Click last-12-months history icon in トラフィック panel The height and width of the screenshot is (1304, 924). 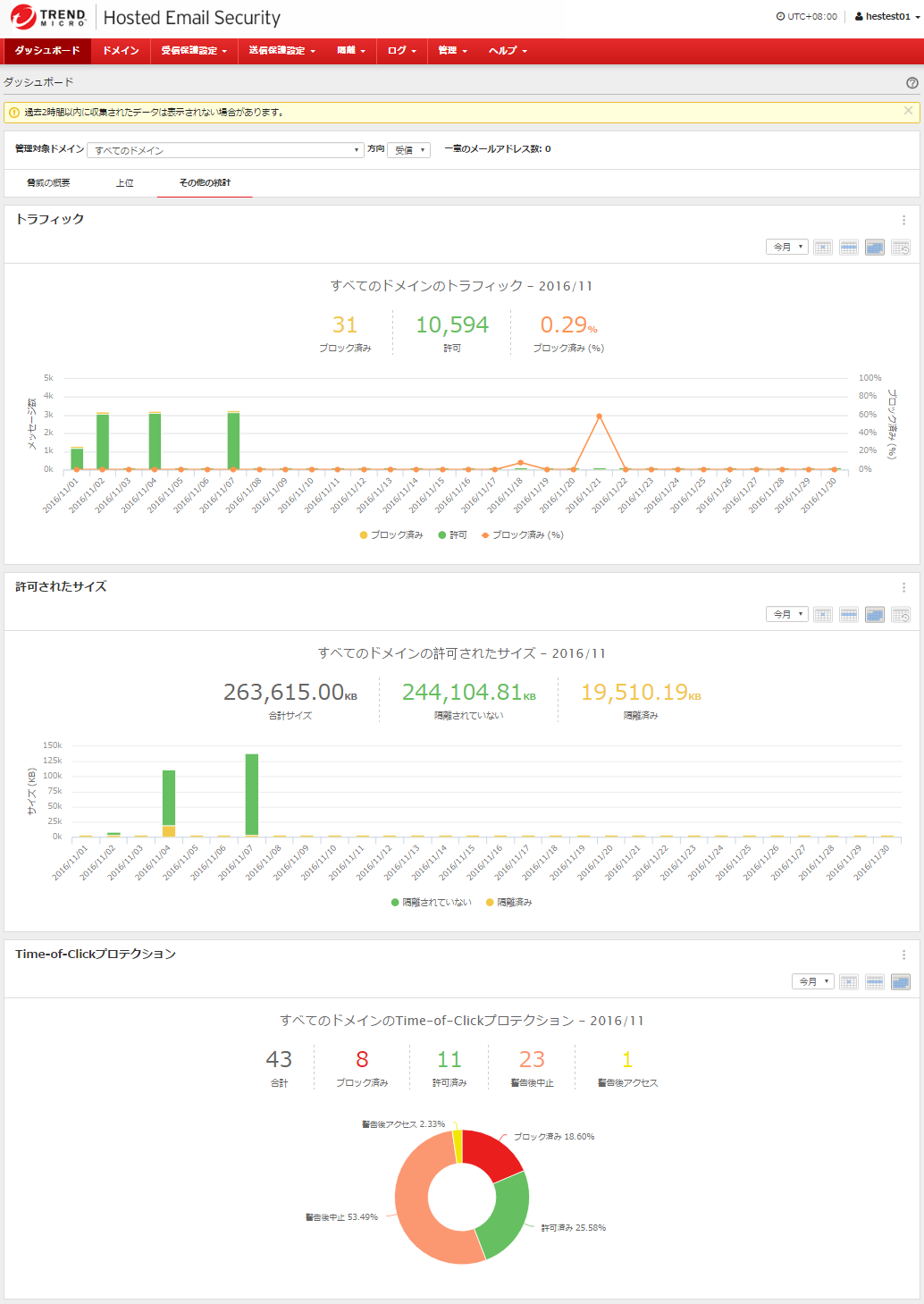901,248
